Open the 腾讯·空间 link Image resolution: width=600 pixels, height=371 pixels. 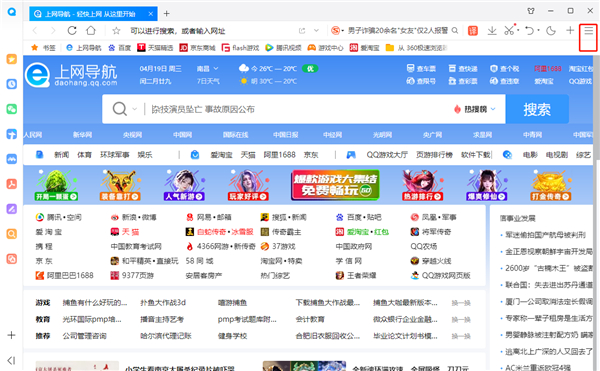point(59,217)
